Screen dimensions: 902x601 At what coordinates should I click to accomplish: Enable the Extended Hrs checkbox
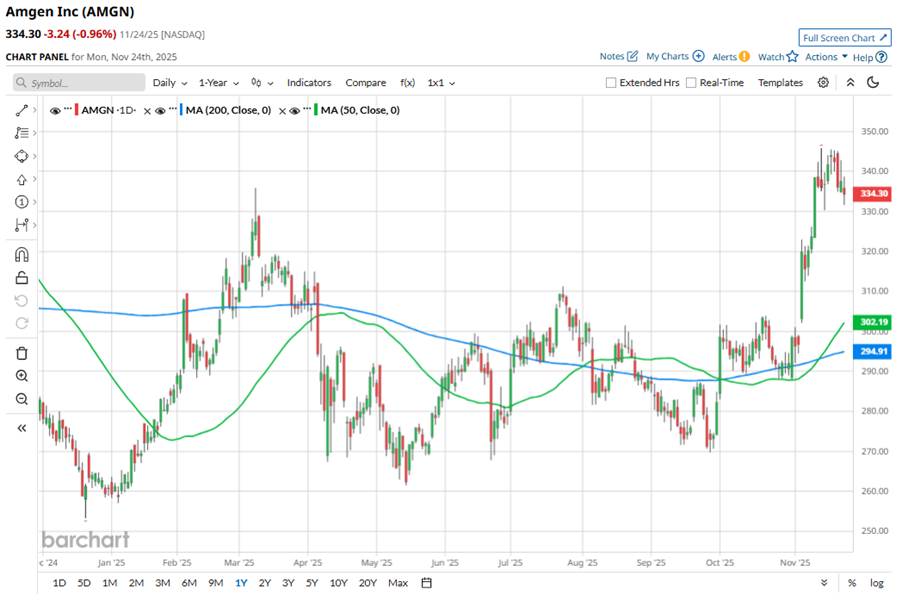611,83
